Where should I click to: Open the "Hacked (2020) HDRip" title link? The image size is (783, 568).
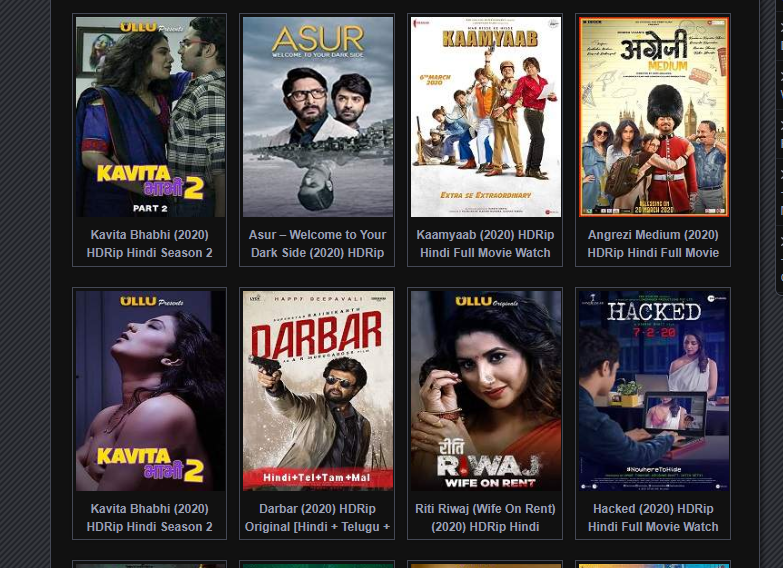(x=653, y=518)
